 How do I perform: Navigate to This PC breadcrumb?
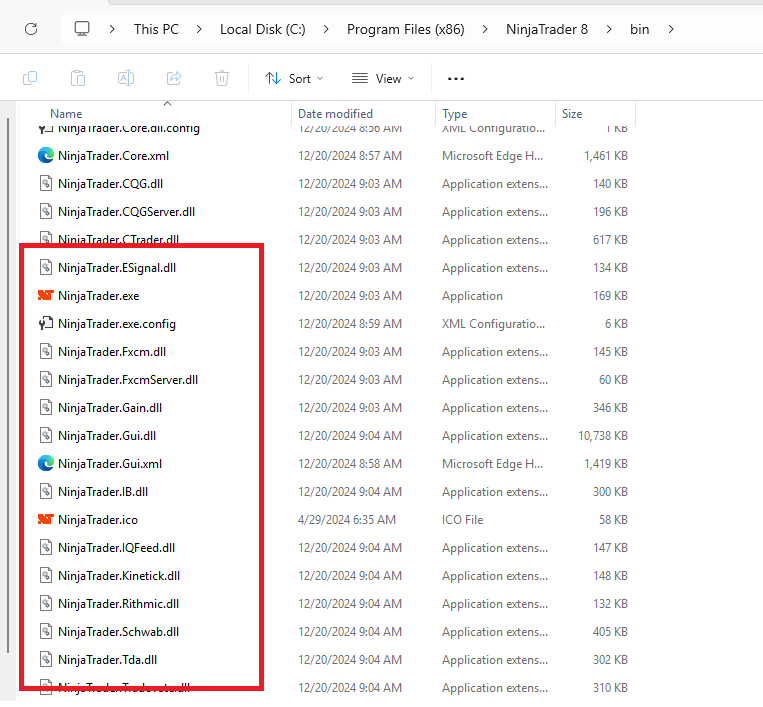[x=156, y=29]
